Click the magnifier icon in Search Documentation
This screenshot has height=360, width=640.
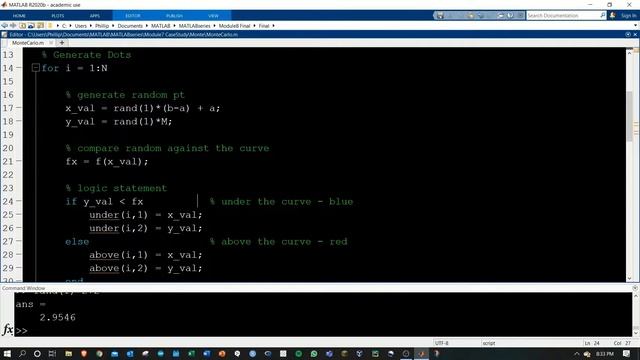(602, 16)
